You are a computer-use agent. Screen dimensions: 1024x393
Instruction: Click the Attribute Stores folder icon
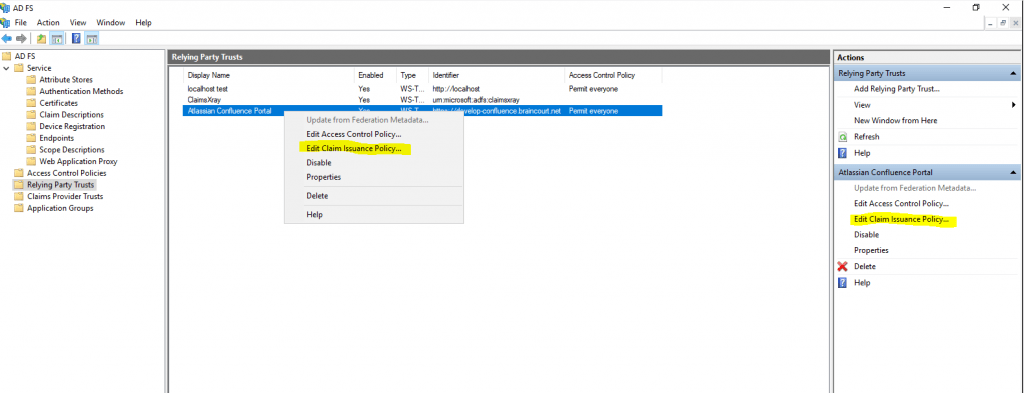coord(31,80)
